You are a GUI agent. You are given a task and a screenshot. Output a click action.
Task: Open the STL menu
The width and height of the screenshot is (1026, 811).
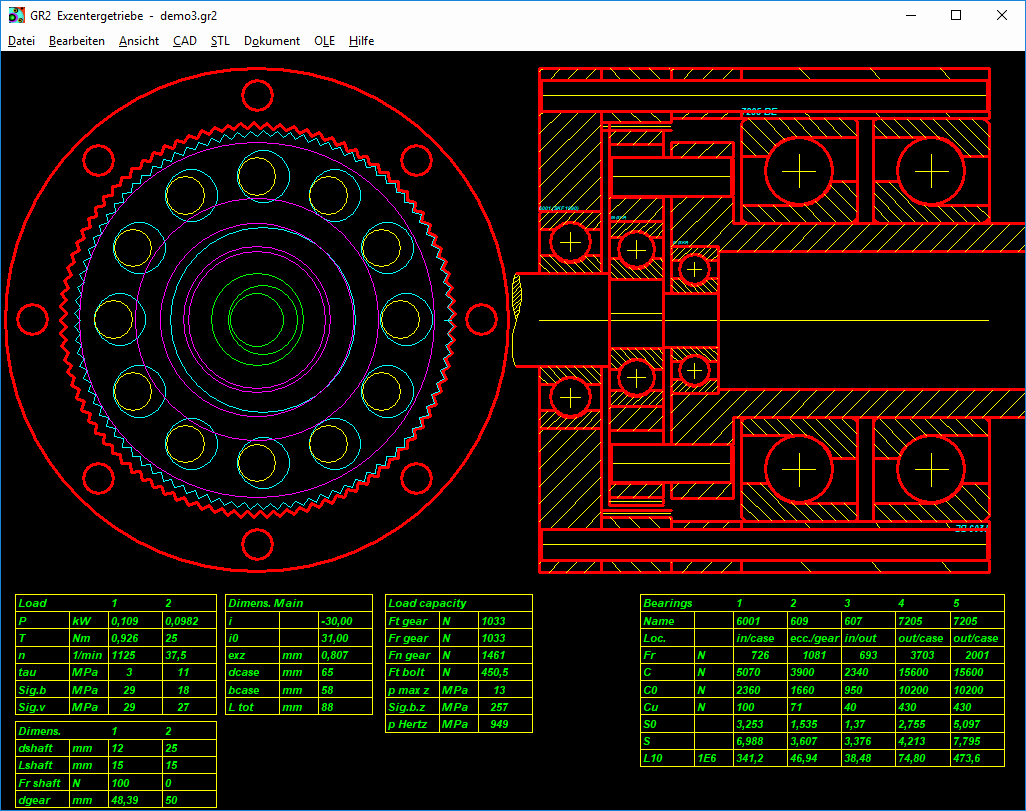(x=220, y=41)
